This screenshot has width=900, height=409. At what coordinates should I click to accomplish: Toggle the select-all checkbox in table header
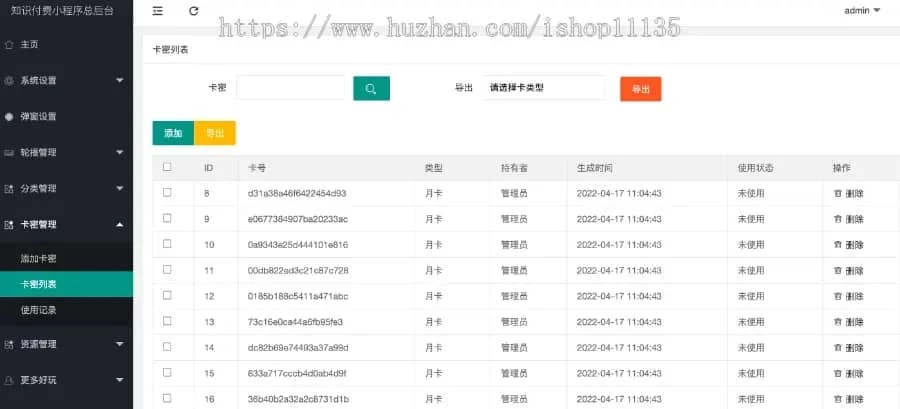point(167,167)
